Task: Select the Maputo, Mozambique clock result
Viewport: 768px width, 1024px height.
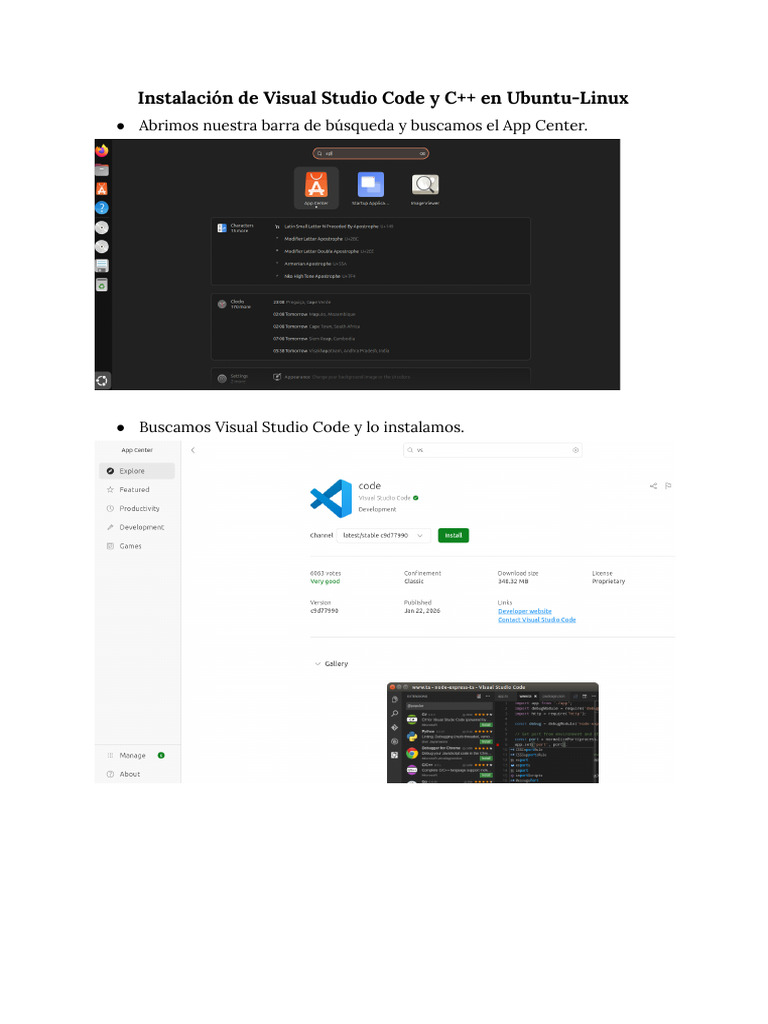Action: [314, 314]
